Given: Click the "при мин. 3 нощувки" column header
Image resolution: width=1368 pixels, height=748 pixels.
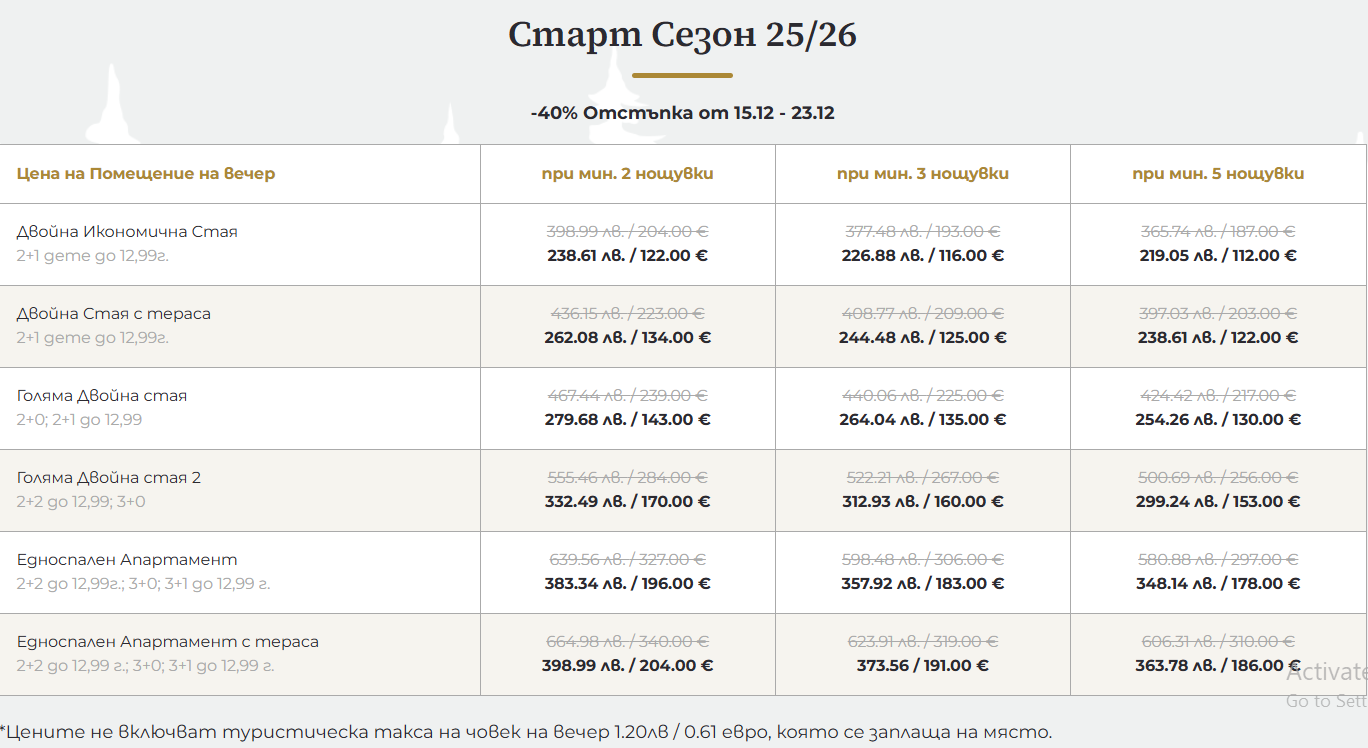Looking at the screenshot, I should click(922, 174).
